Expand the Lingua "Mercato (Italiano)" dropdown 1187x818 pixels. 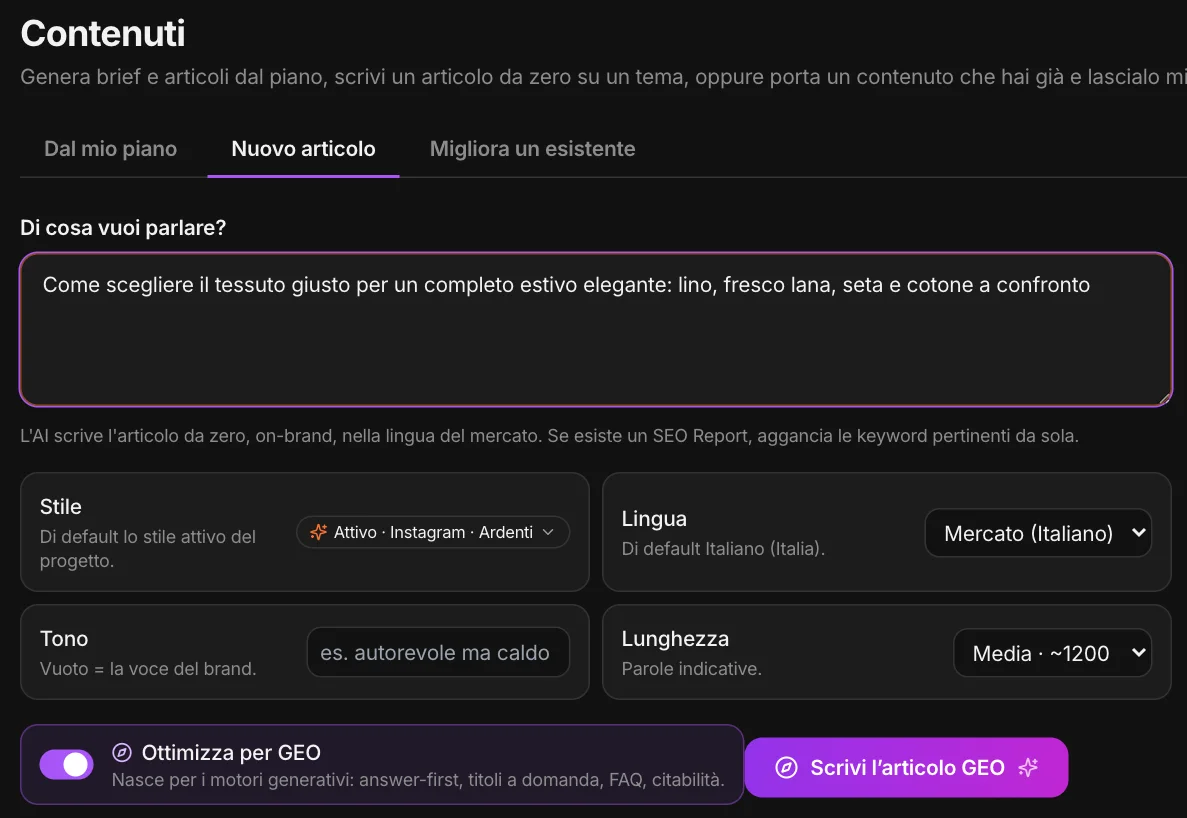click(x=1038, y=533)
